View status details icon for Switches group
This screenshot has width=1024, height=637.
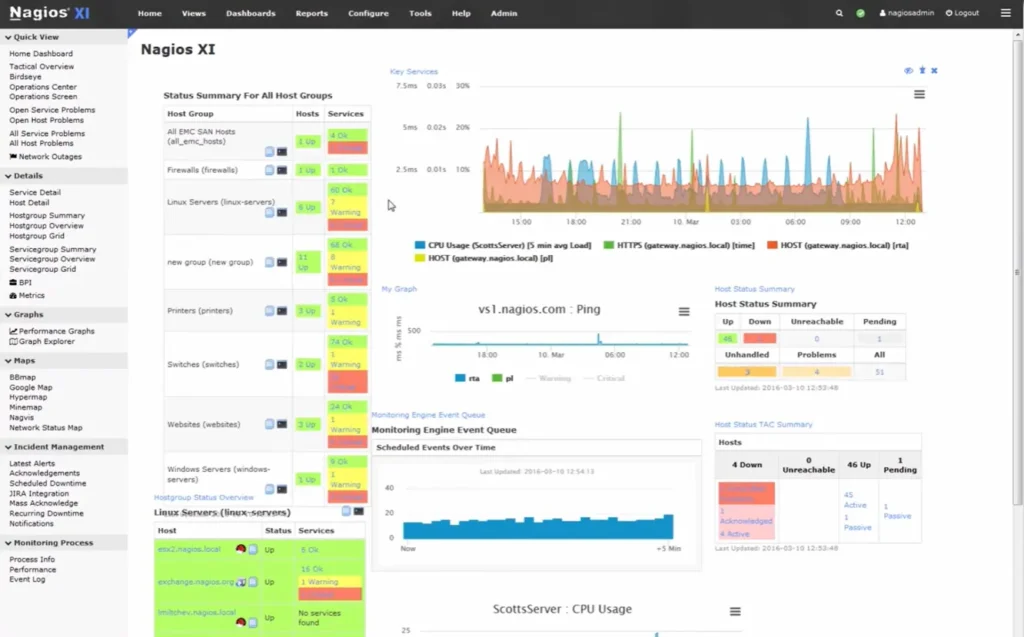[269, 365]
